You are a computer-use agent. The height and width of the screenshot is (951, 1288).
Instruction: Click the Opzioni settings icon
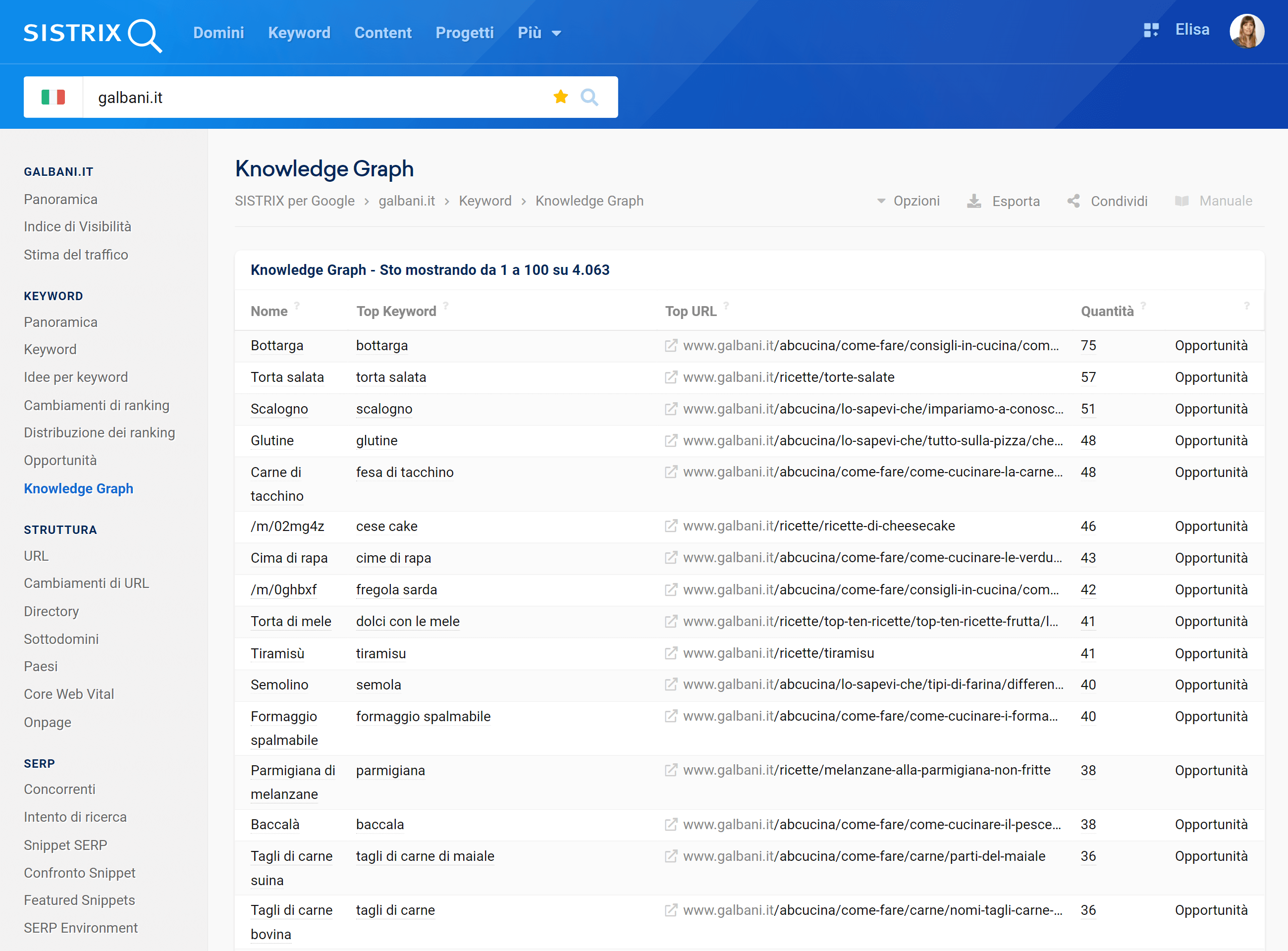(880, 201)
